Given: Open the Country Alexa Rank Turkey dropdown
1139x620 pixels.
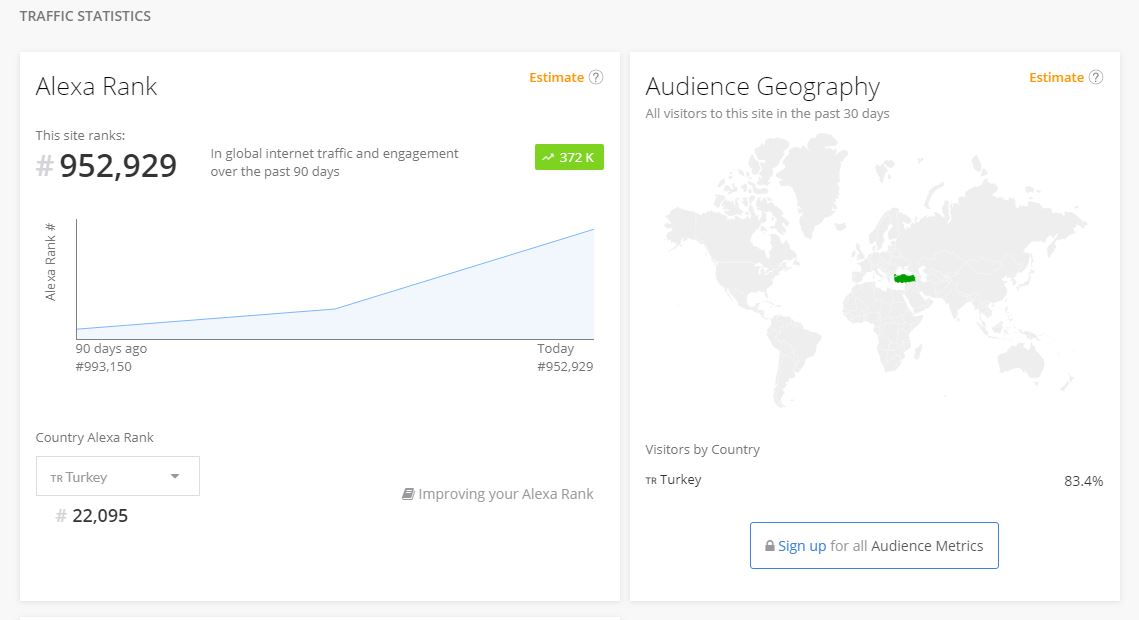Looking at the screenshot, I should tap(118, 476).
